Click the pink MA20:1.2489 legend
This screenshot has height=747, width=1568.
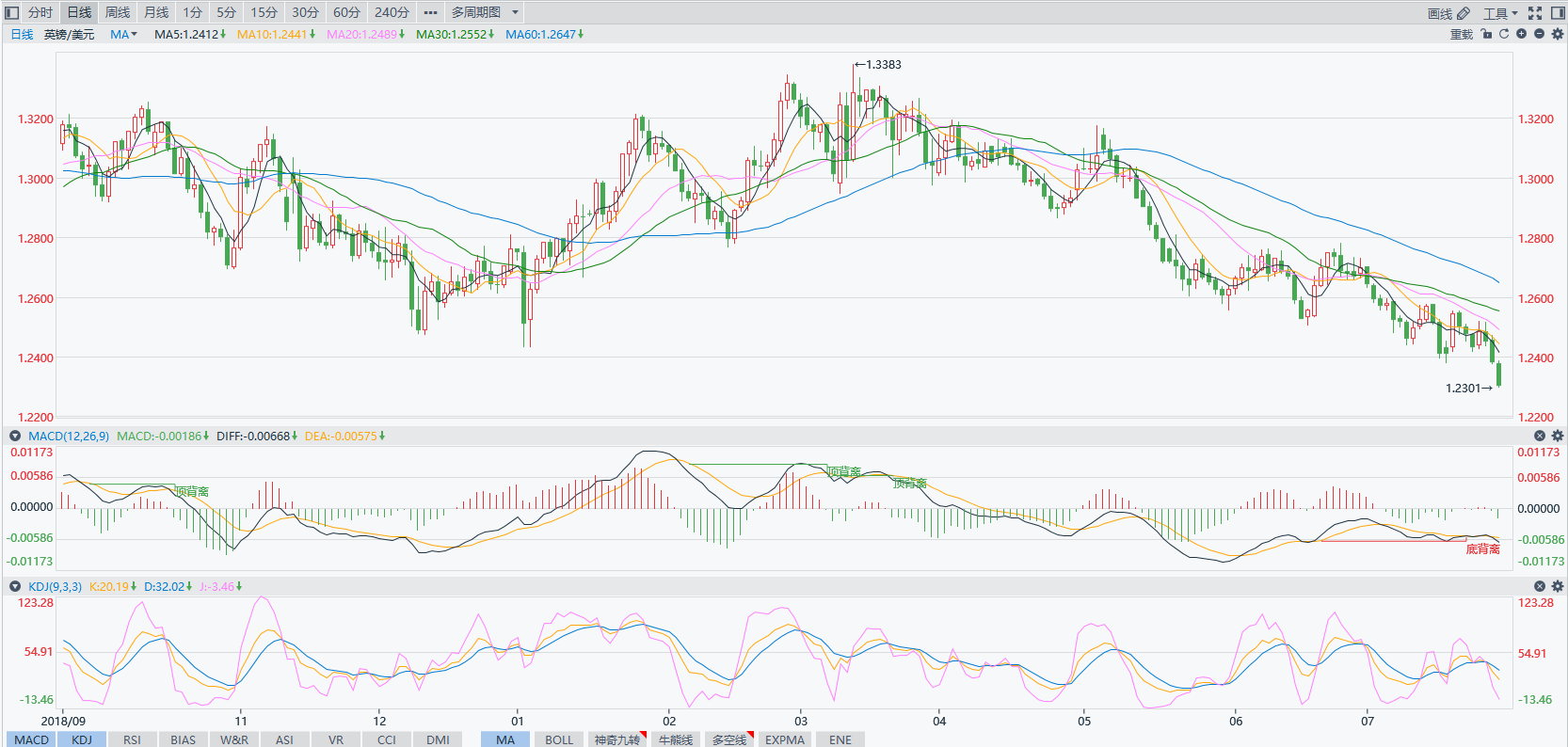(365, 34)
